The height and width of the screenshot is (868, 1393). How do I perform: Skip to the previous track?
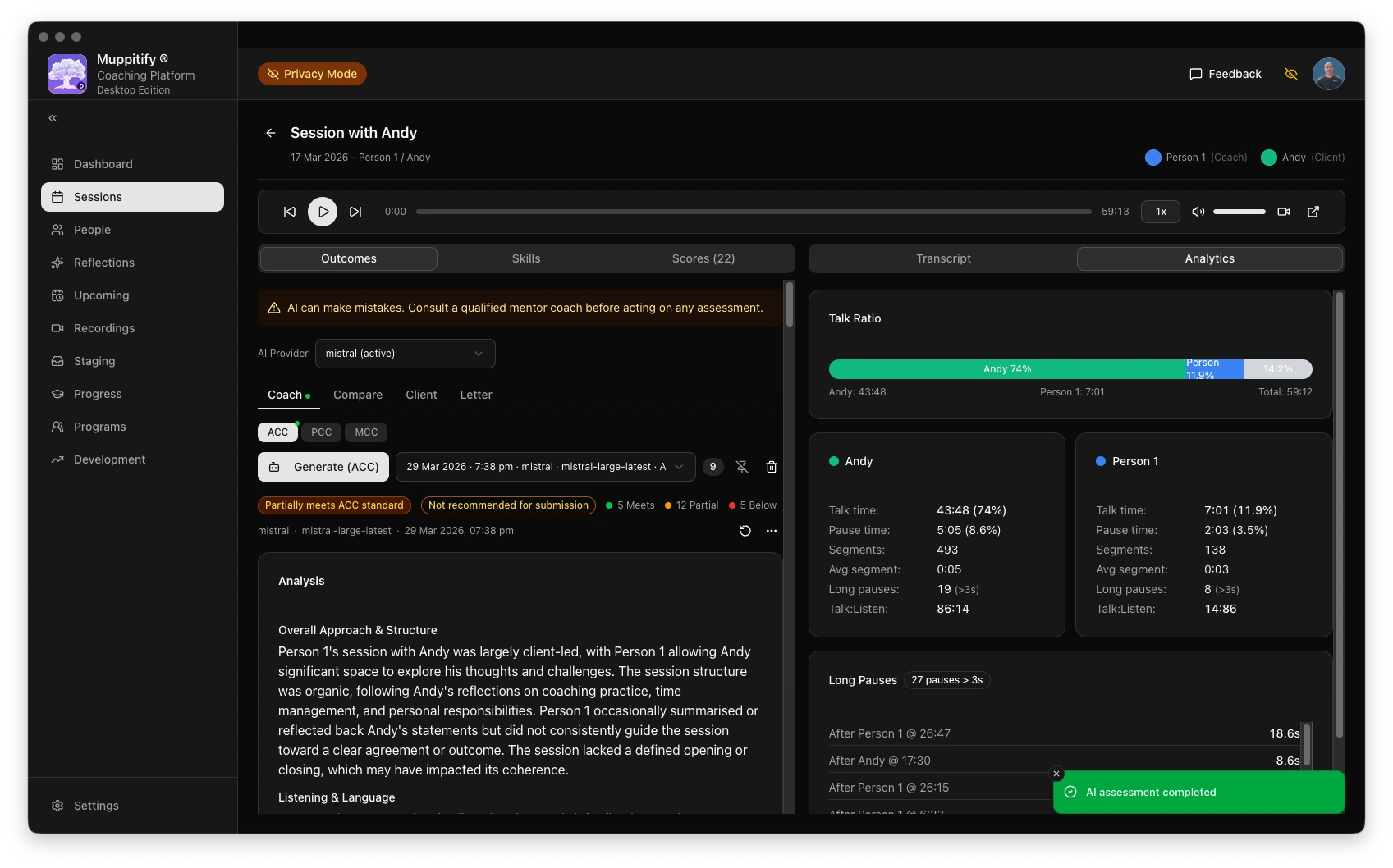click(290, 212)
